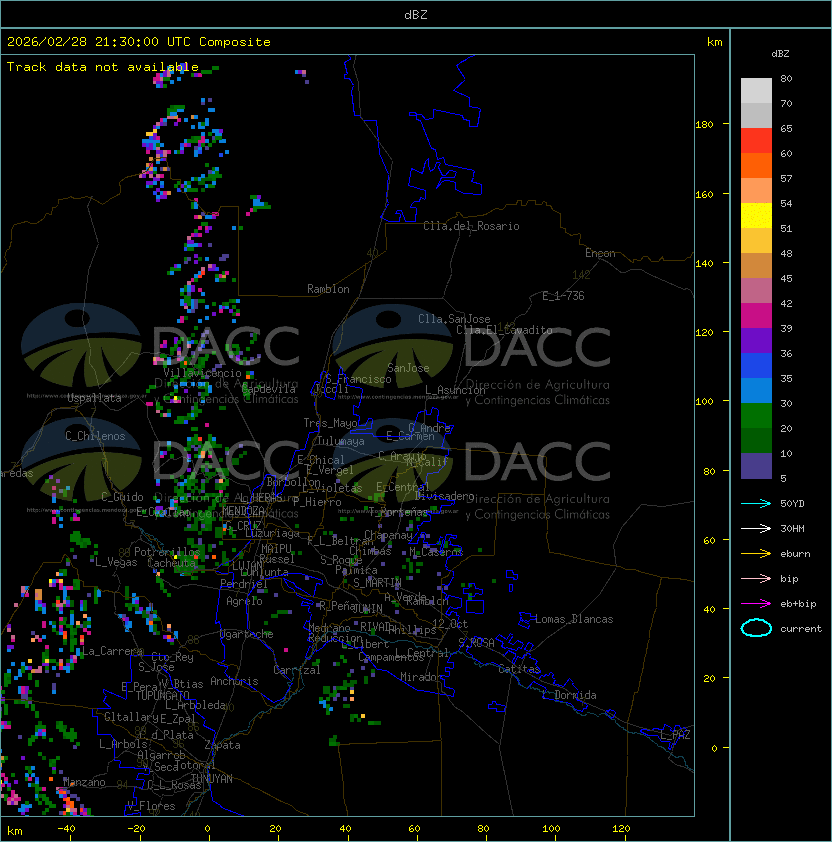The height and width of the screenshot is (842, 832).
Task: Select the Clla.del_Rosario map label
Action: click(x=471, y=226)
